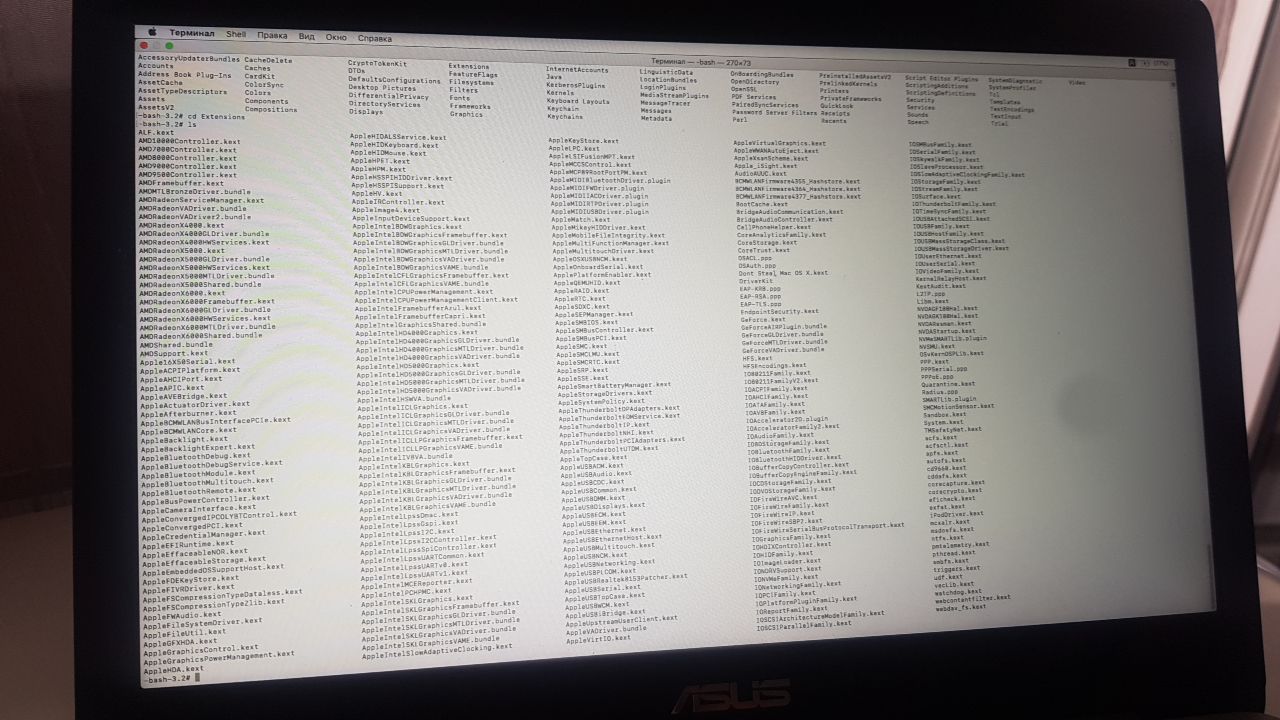Click 'EndpointSecurity.kext' entry
The image size is (1280, 720).
point(779,311)
